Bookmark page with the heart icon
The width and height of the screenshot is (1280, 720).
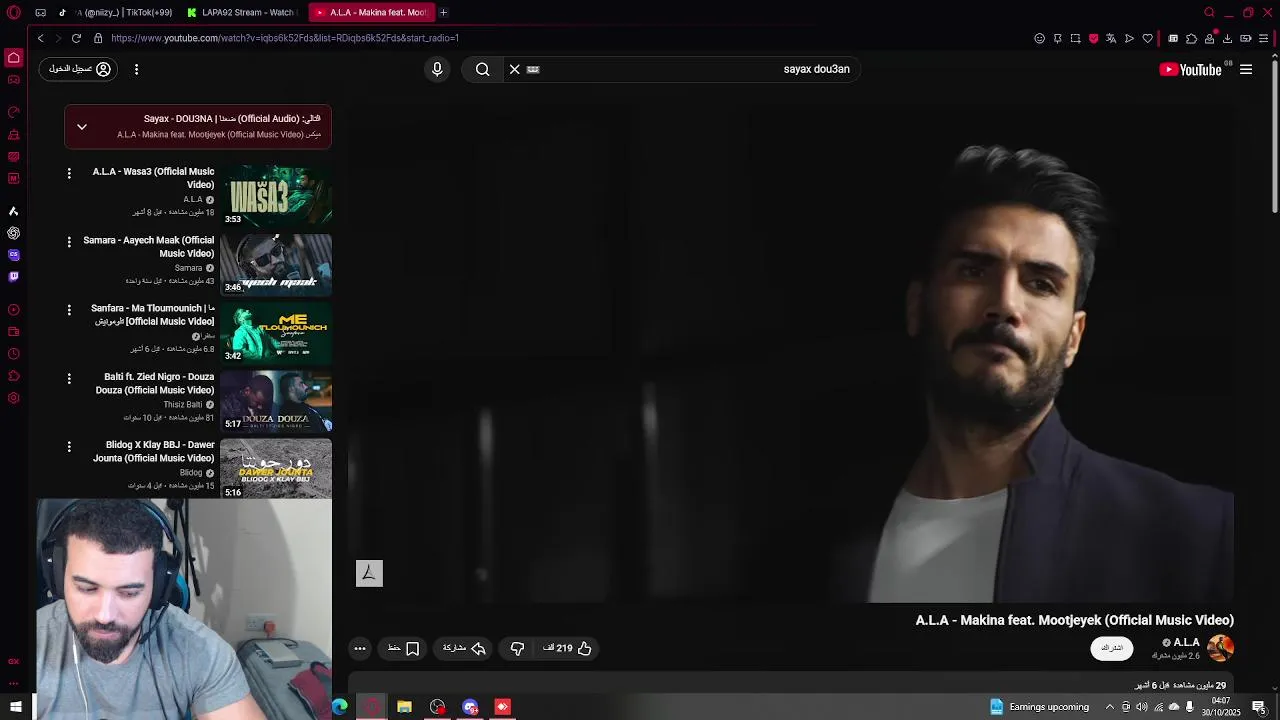1147,38
